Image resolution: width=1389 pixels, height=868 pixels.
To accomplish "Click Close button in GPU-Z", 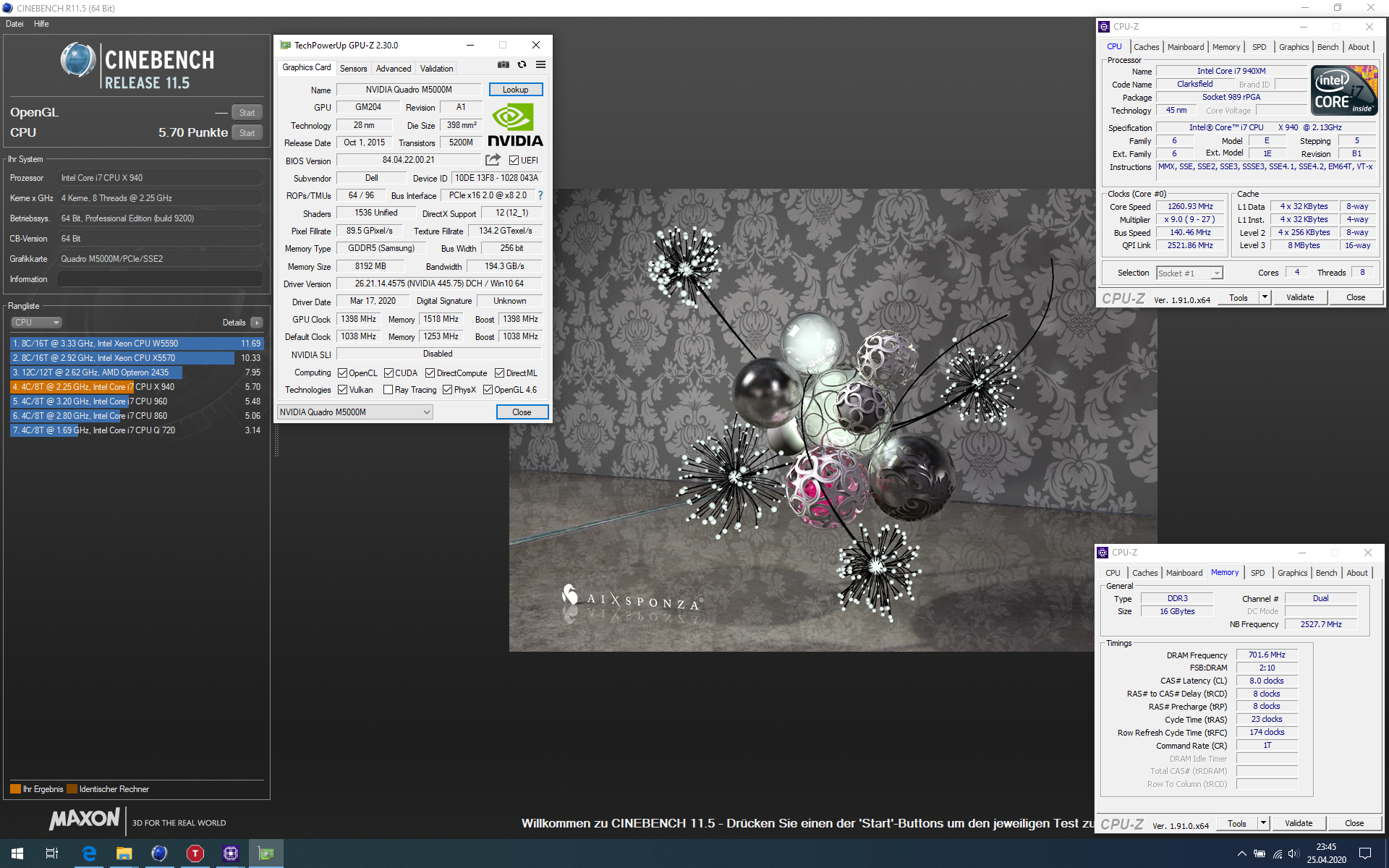I will pos(522,412).
